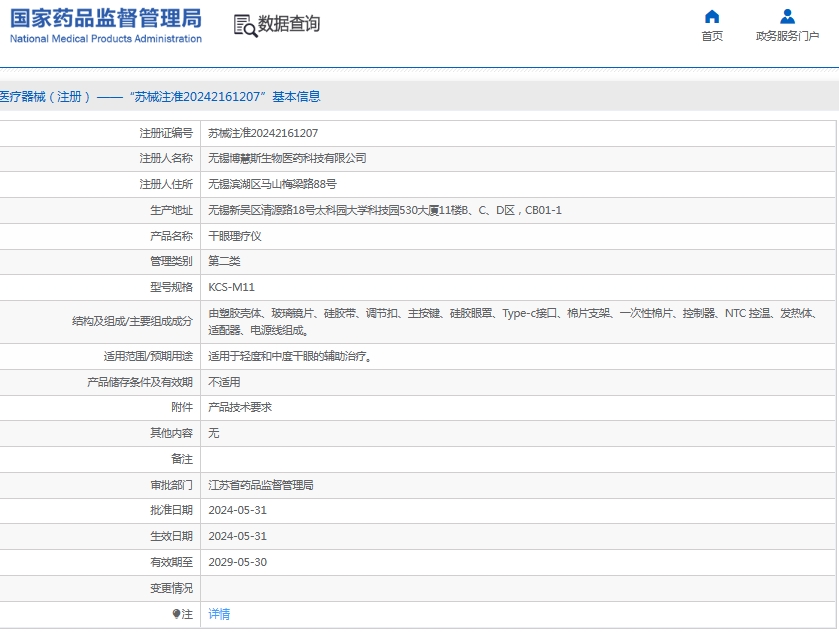The image size is (839, 632).
Task: Click the 生效日期 label
Action: click(x=171, y=536)
